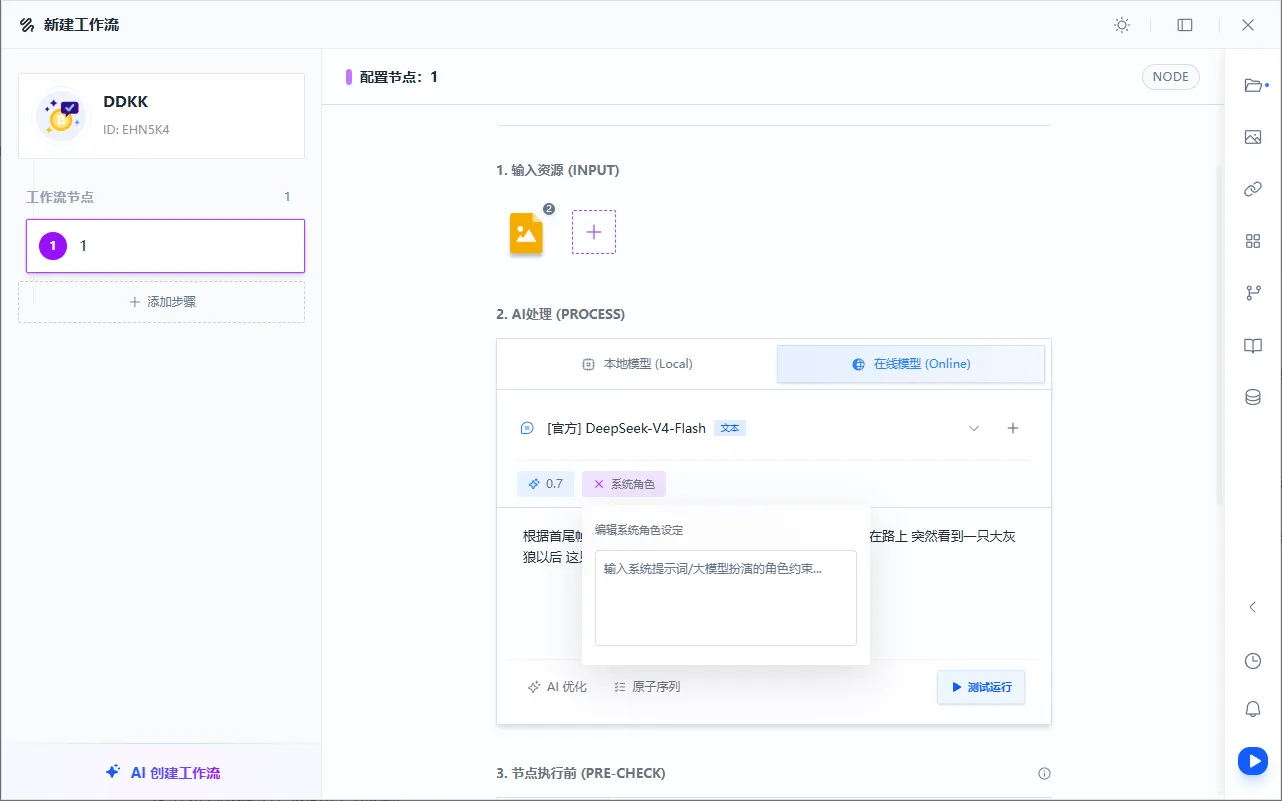Image resolution: width=1282 pixels, height=801 pixels.
Task: Click the 1. 输入资源 (INPUT) heading
Action: [x=558, y=170]
